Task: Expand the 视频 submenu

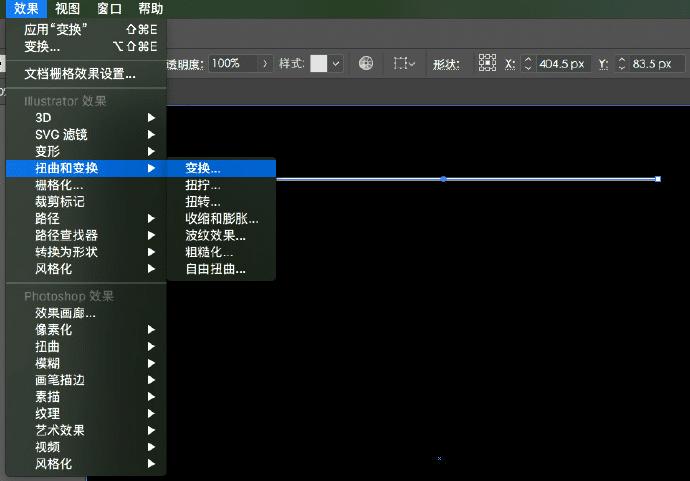Action: [86, 447]
